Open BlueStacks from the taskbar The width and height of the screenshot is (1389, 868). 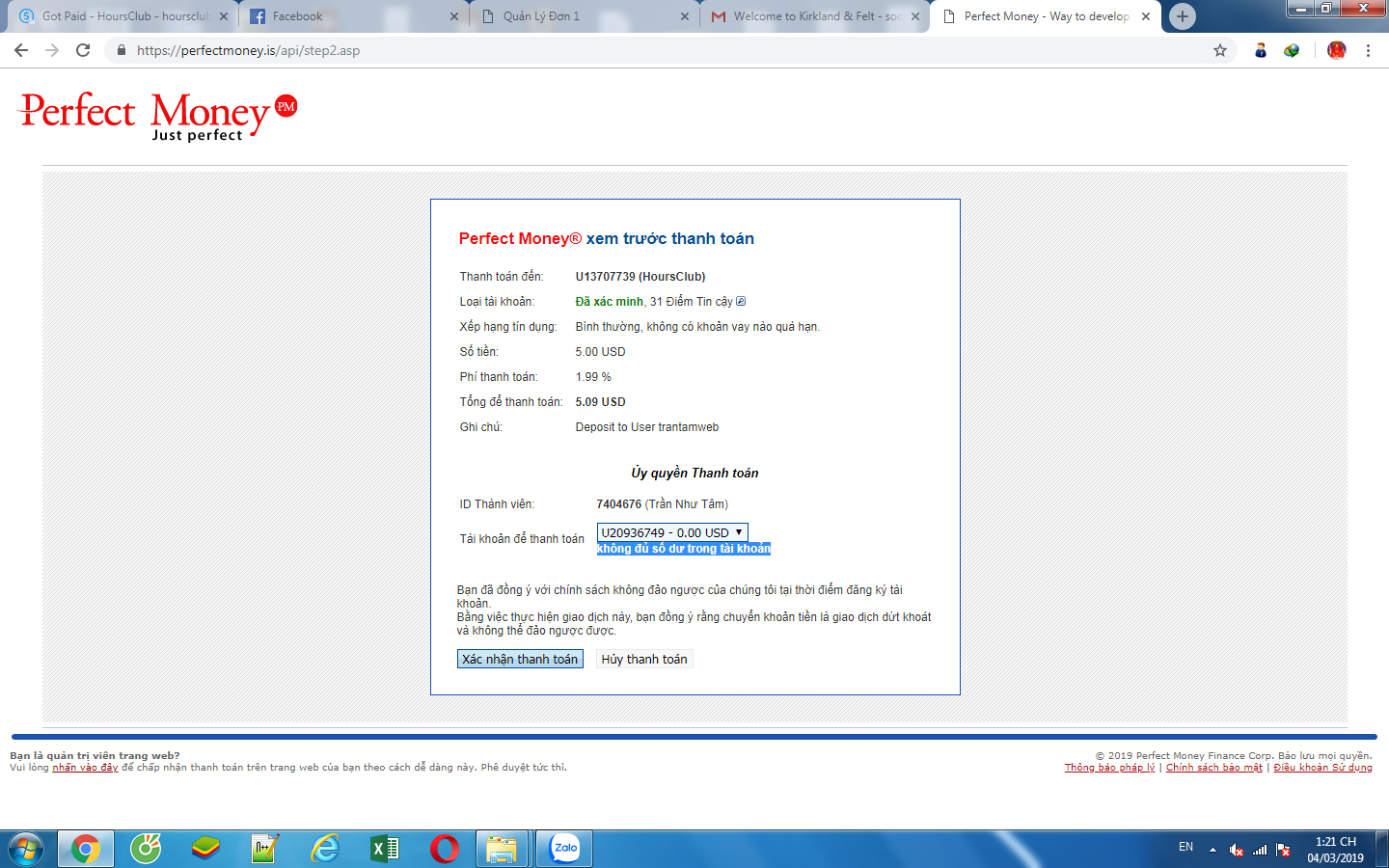[x=205, y=849]
